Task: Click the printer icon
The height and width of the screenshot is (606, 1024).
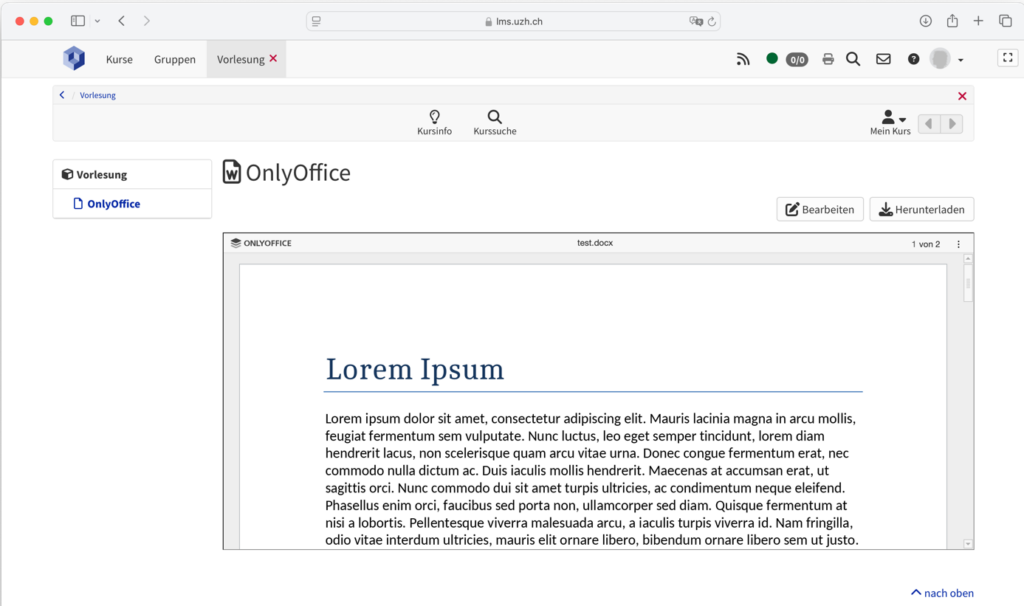Action: click(828, 59)
